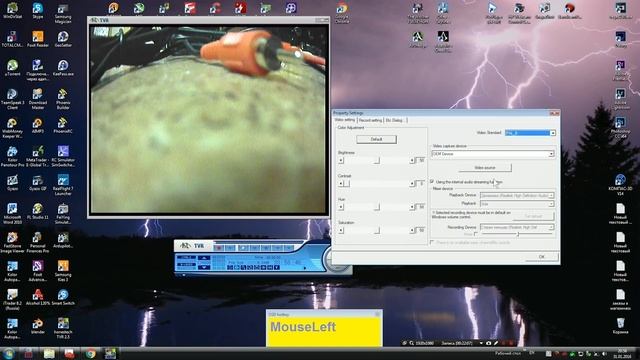Open the Playback Device dropdown
Viewport: 640px width, 360px height.
pos(517,195)
